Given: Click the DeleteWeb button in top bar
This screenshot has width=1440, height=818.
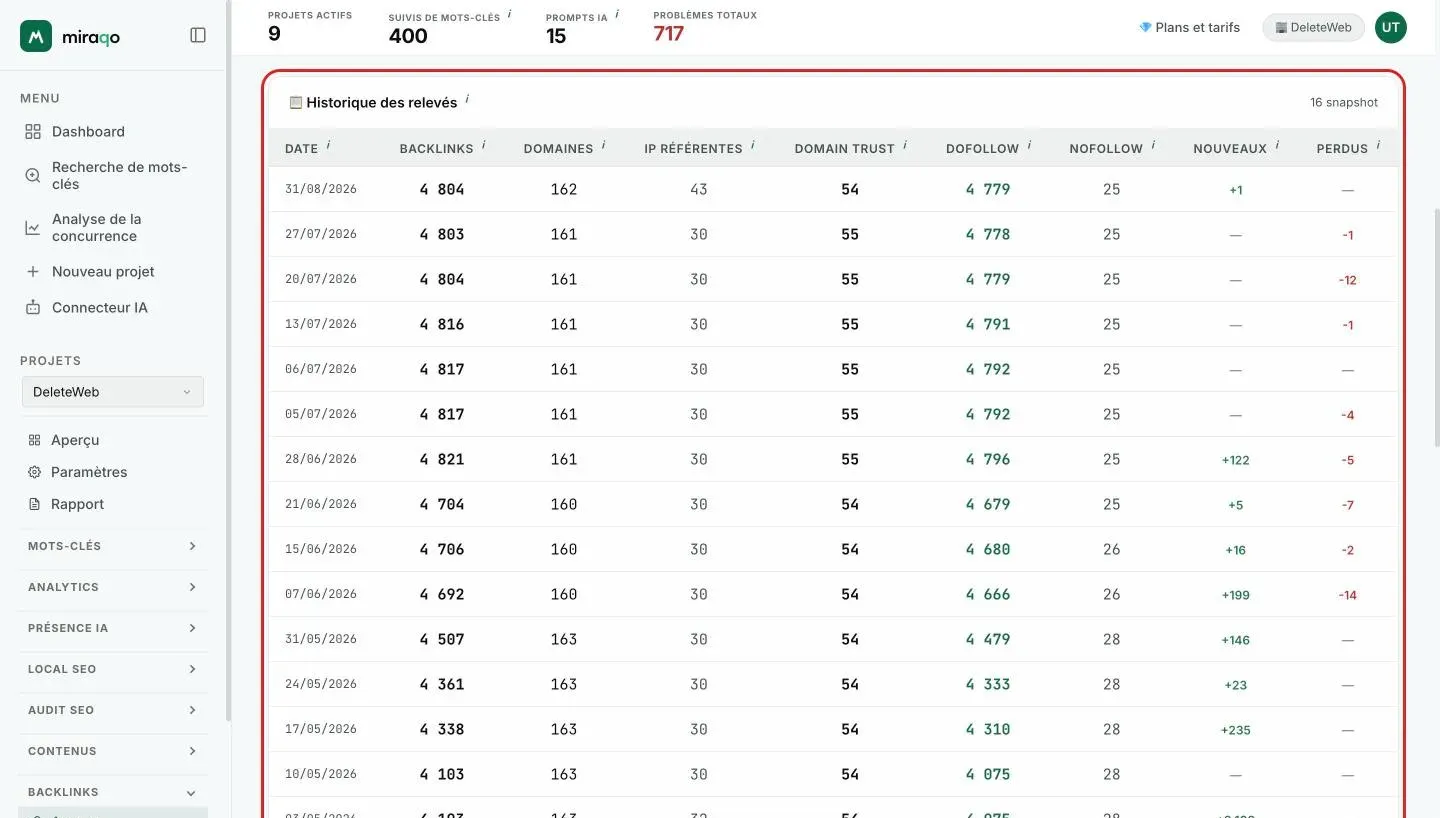Looking at the screenshot, I should point(1314,27).
